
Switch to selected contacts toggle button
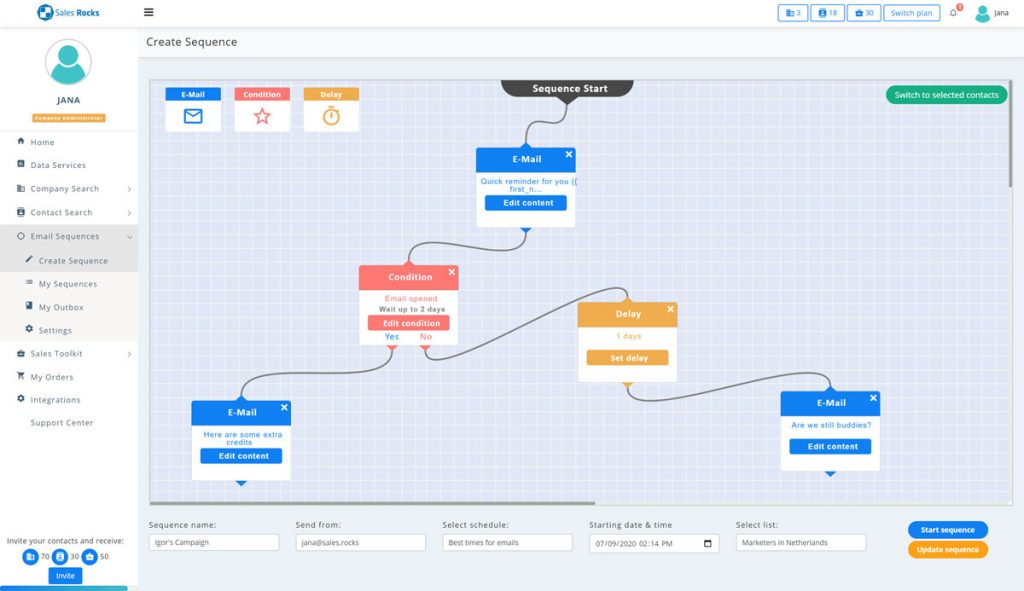click(946, 95)
